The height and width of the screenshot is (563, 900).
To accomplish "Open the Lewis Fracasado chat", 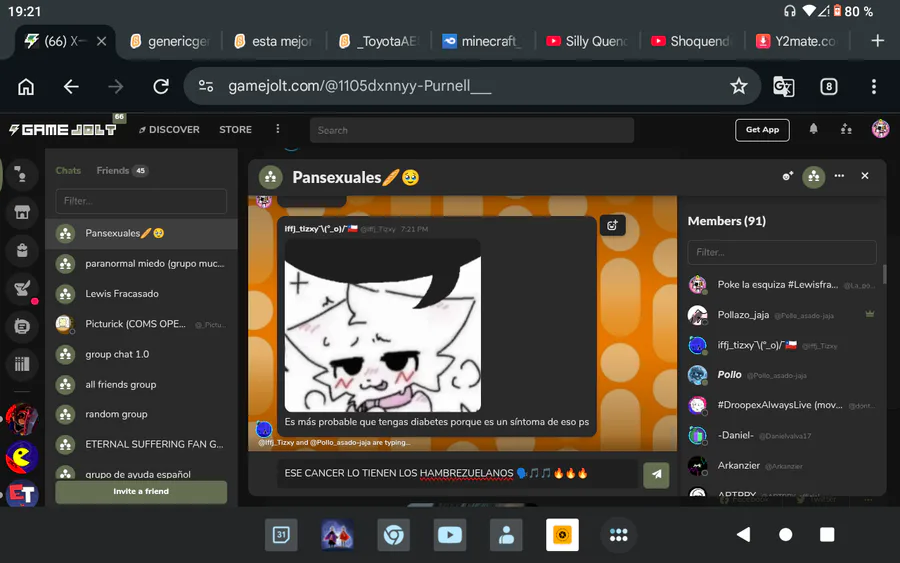I will pos(141,294).
